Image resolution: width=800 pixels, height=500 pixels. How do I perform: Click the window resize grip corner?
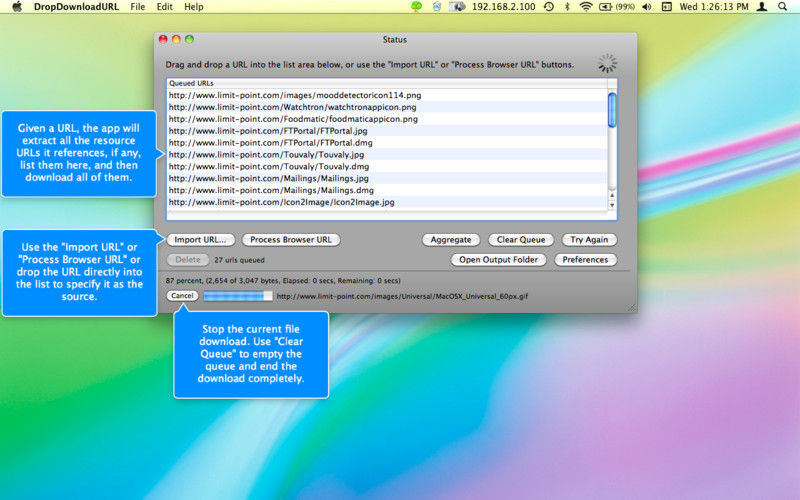pos(632,307)
